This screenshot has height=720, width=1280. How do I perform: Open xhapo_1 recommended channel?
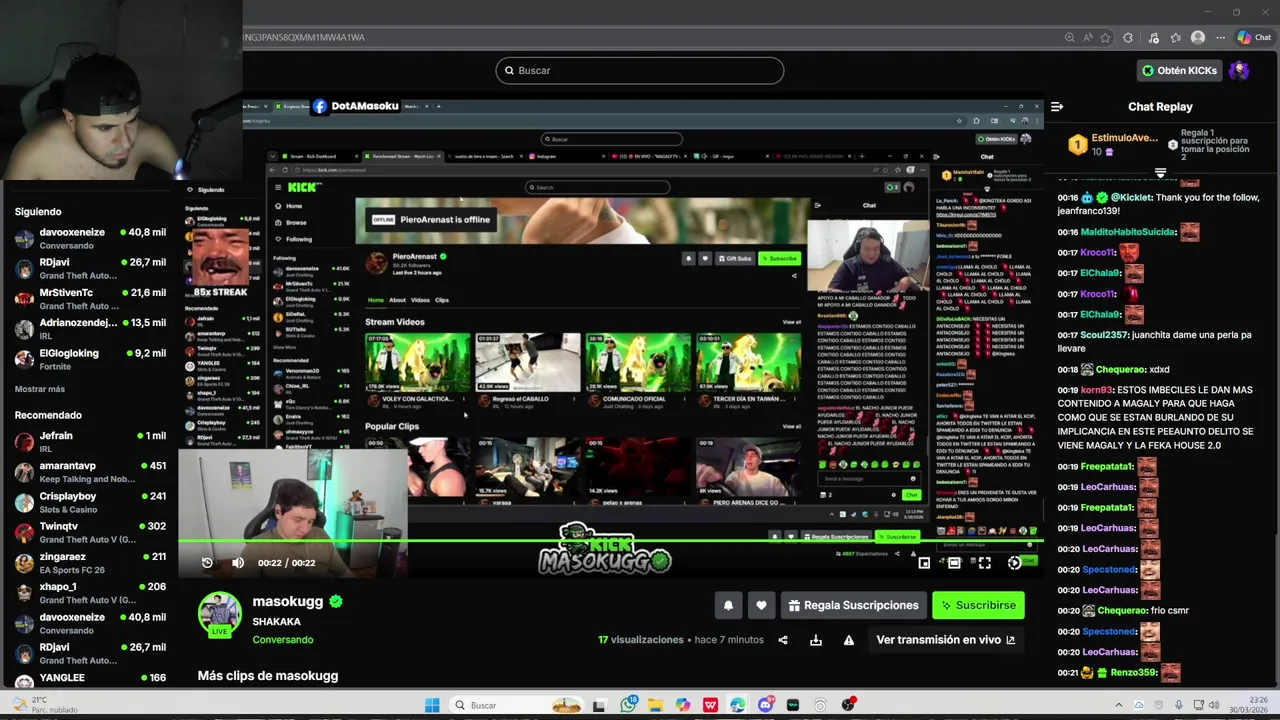pyautogui.click(x=90, y=593)
